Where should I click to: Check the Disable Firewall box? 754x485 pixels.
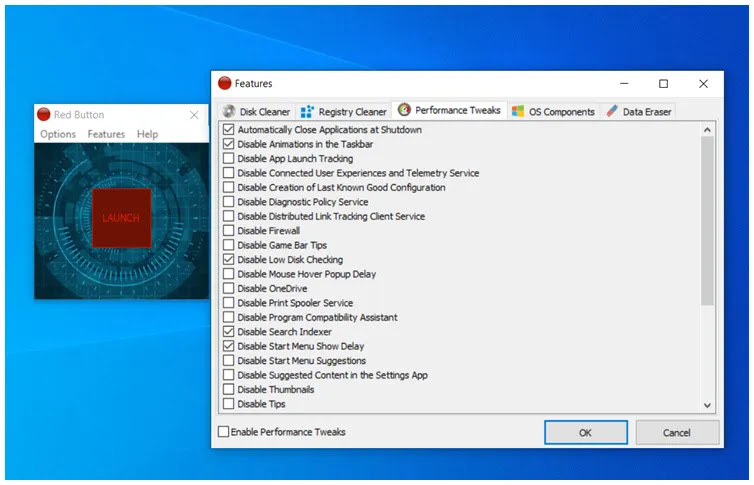[229, 230]
